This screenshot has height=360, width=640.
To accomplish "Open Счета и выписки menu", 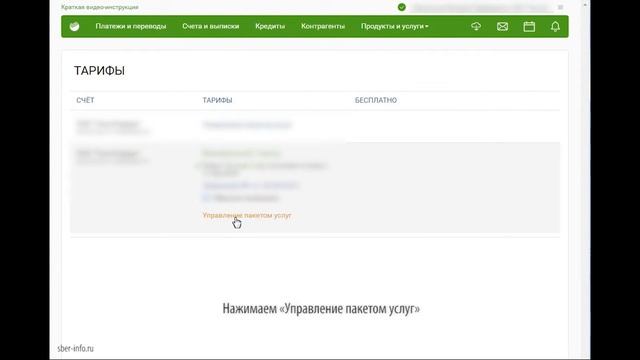I will [x=211, y=26].
